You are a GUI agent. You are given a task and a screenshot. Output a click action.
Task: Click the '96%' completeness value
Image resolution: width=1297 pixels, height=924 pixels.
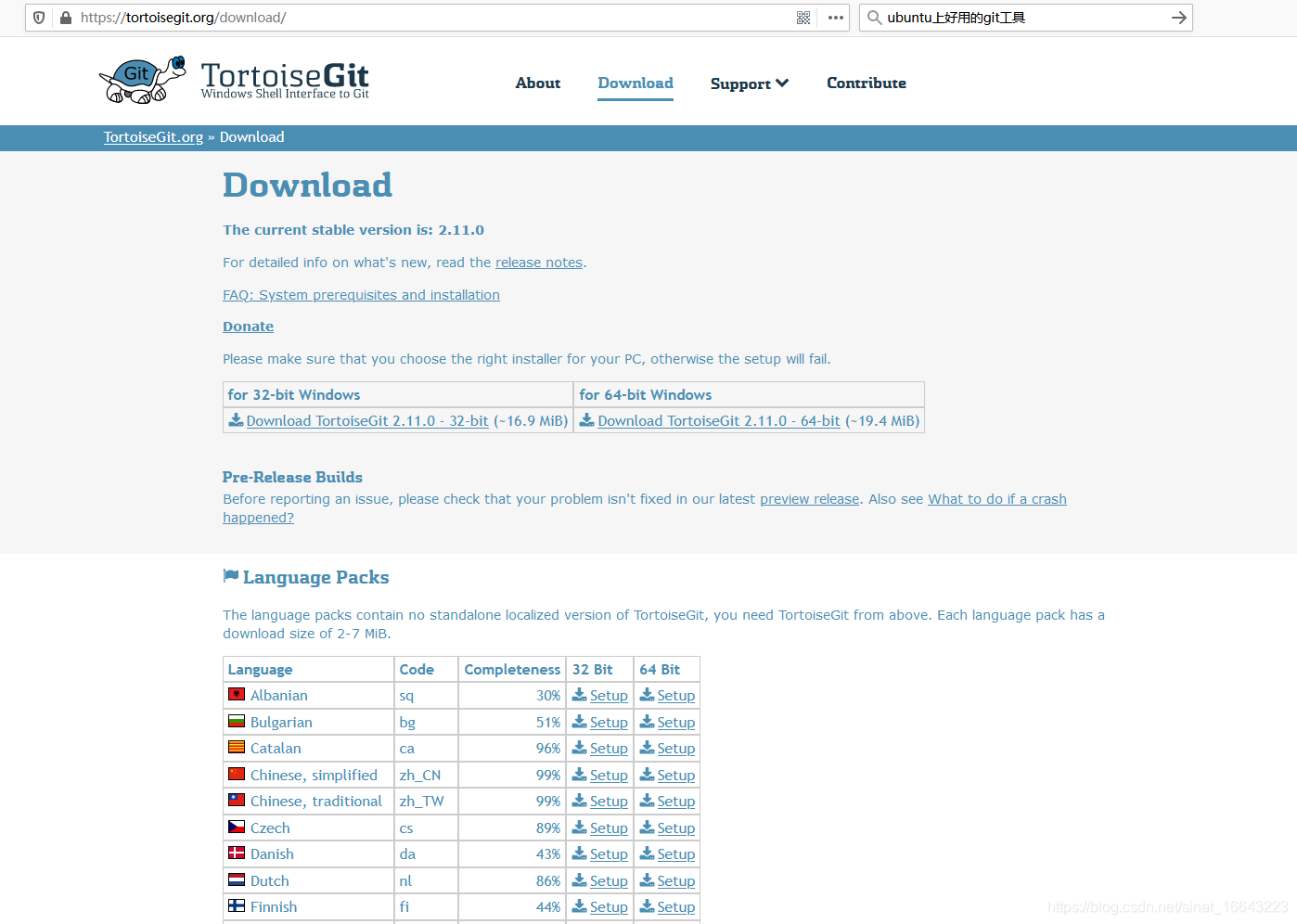548,749
